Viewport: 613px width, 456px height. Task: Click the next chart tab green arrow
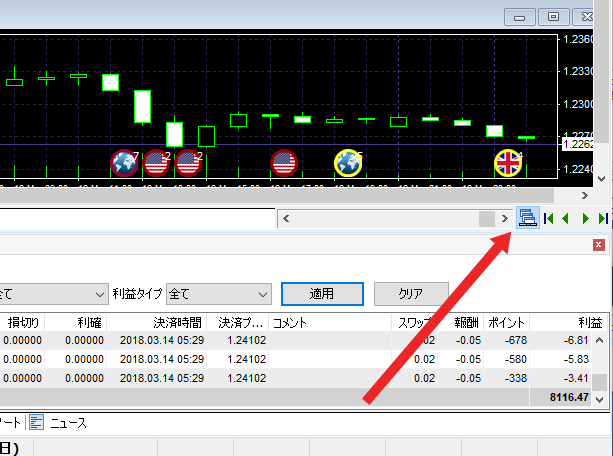[586, 218]
